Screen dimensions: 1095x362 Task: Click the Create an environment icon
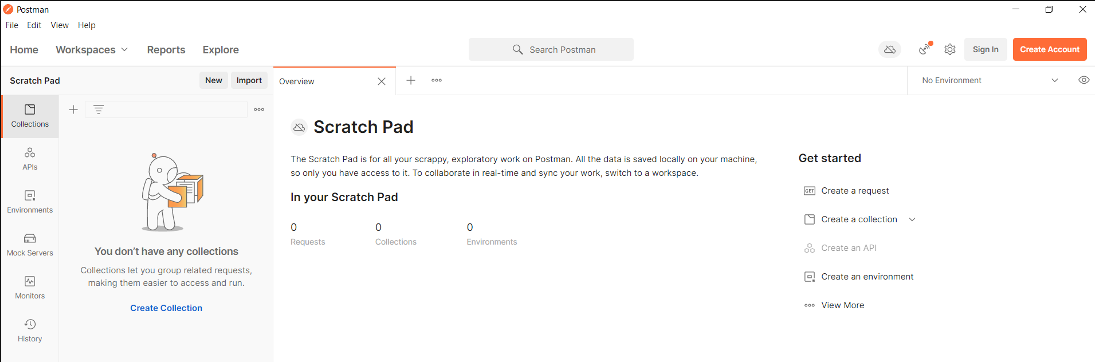click(x=809, y=277)
